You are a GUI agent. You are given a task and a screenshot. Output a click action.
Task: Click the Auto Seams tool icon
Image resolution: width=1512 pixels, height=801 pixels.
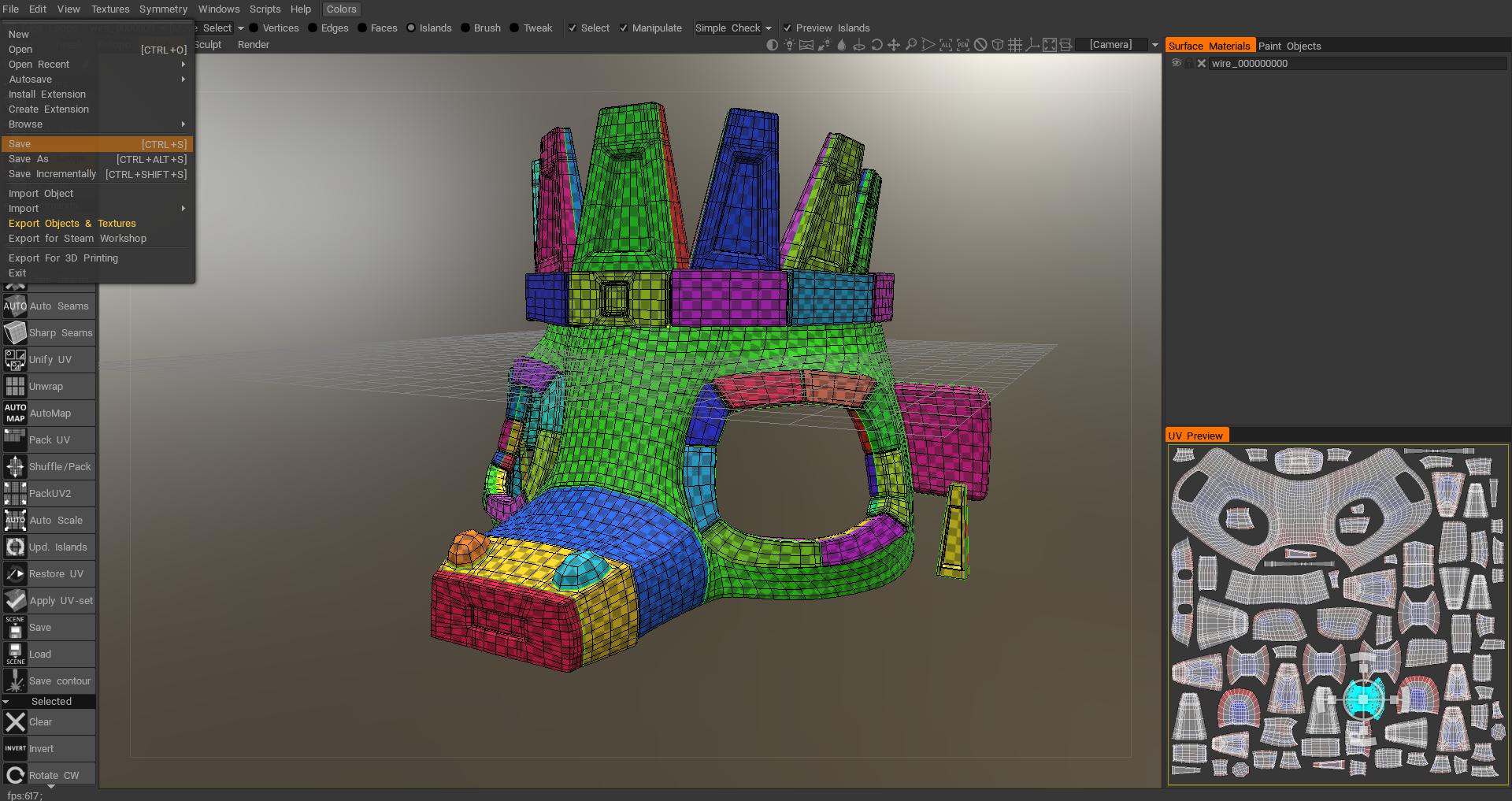(15, 306)
